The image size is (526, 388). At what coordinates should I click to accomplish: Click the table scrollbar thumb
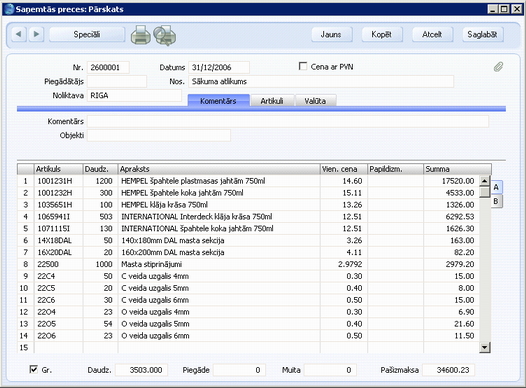tap(484, 192)
